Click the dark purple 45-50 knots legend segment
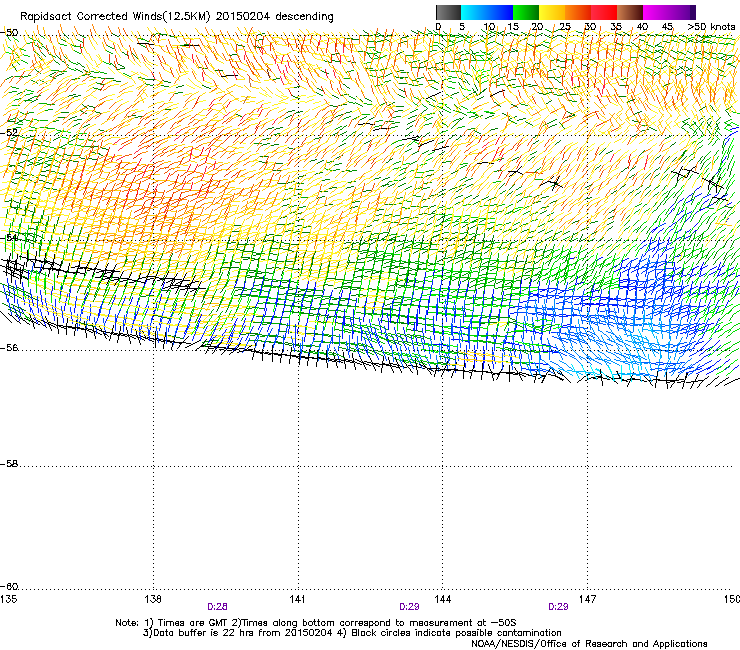740x650 pixels. [682, 12]
